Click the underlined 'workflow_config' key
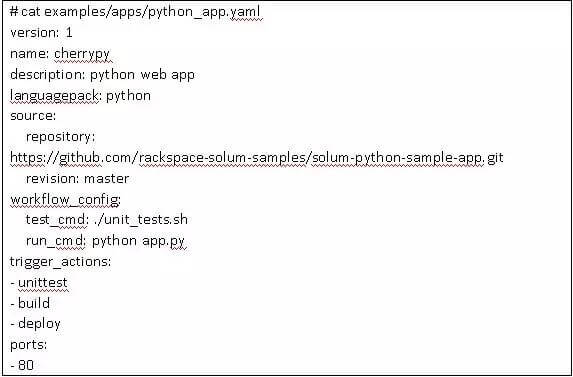This screenshot has width=573, height=377. coord(64,200)
